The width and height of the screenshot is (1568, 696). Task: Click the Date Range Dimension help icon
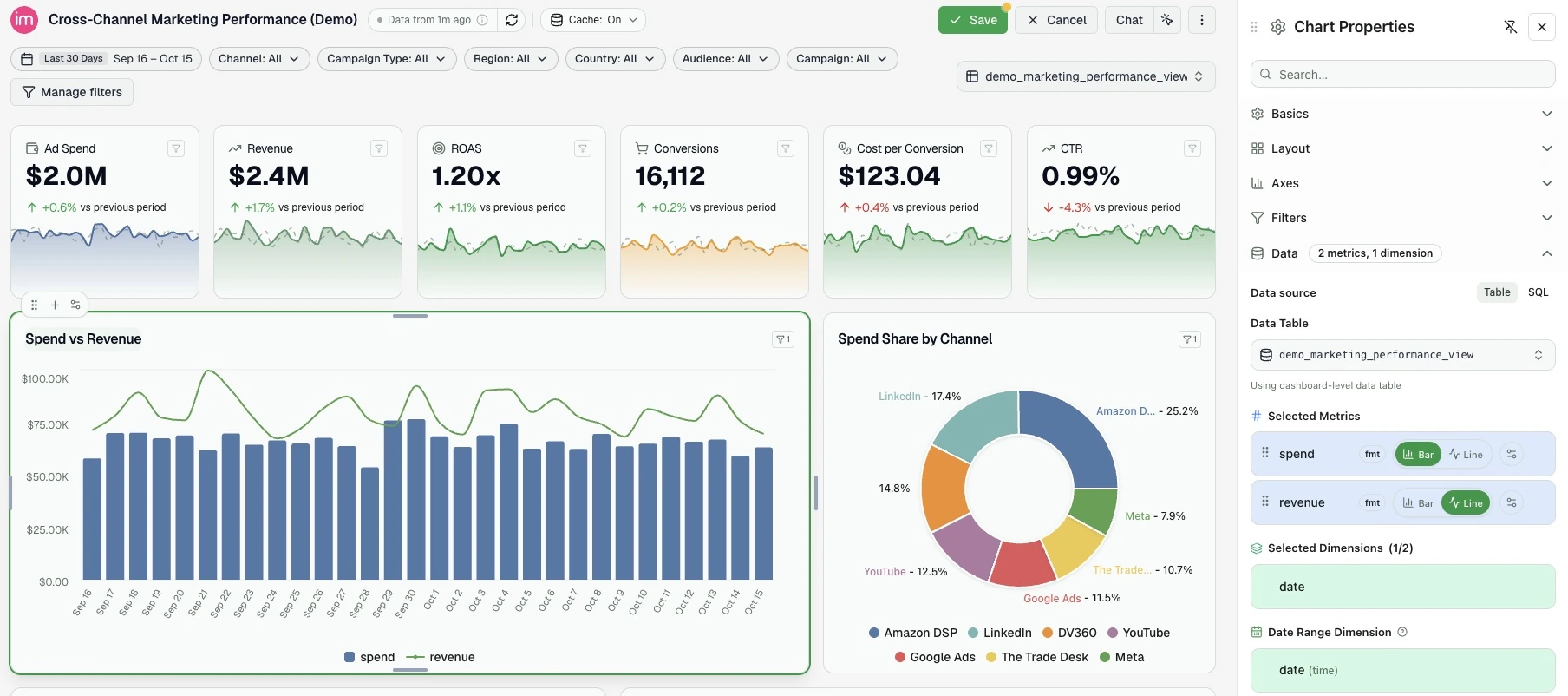pyautogui.click(x=1402, y=632)
